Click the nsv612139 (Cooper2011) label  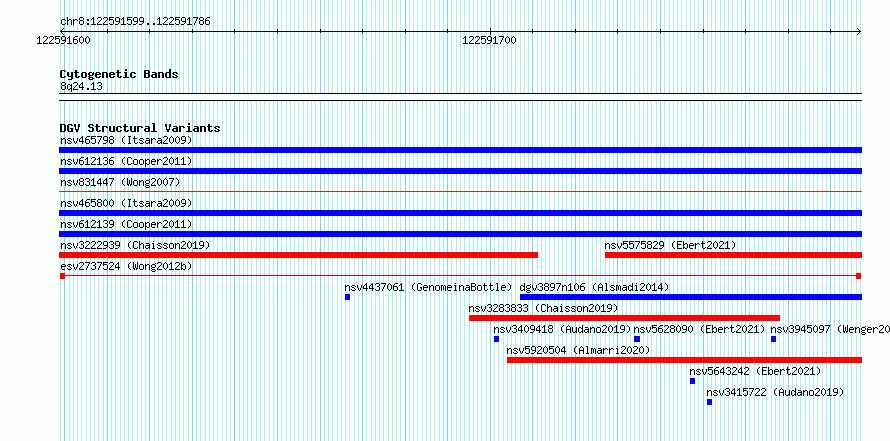126,224
